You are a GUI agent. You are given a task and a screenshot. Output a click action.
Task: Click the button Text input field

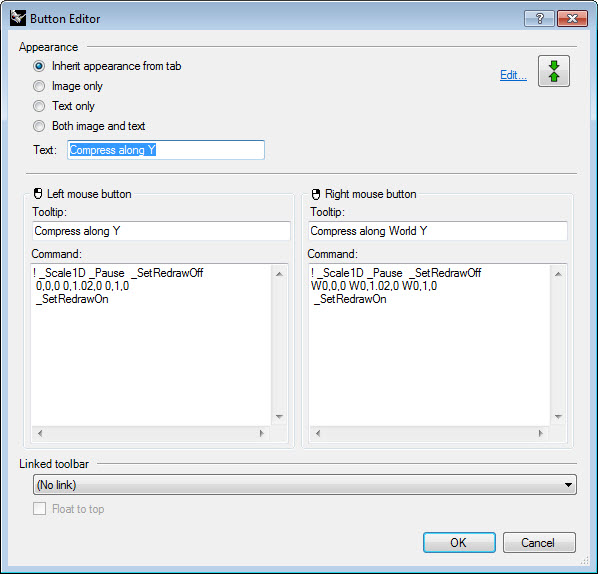click(x=166, y=150)
